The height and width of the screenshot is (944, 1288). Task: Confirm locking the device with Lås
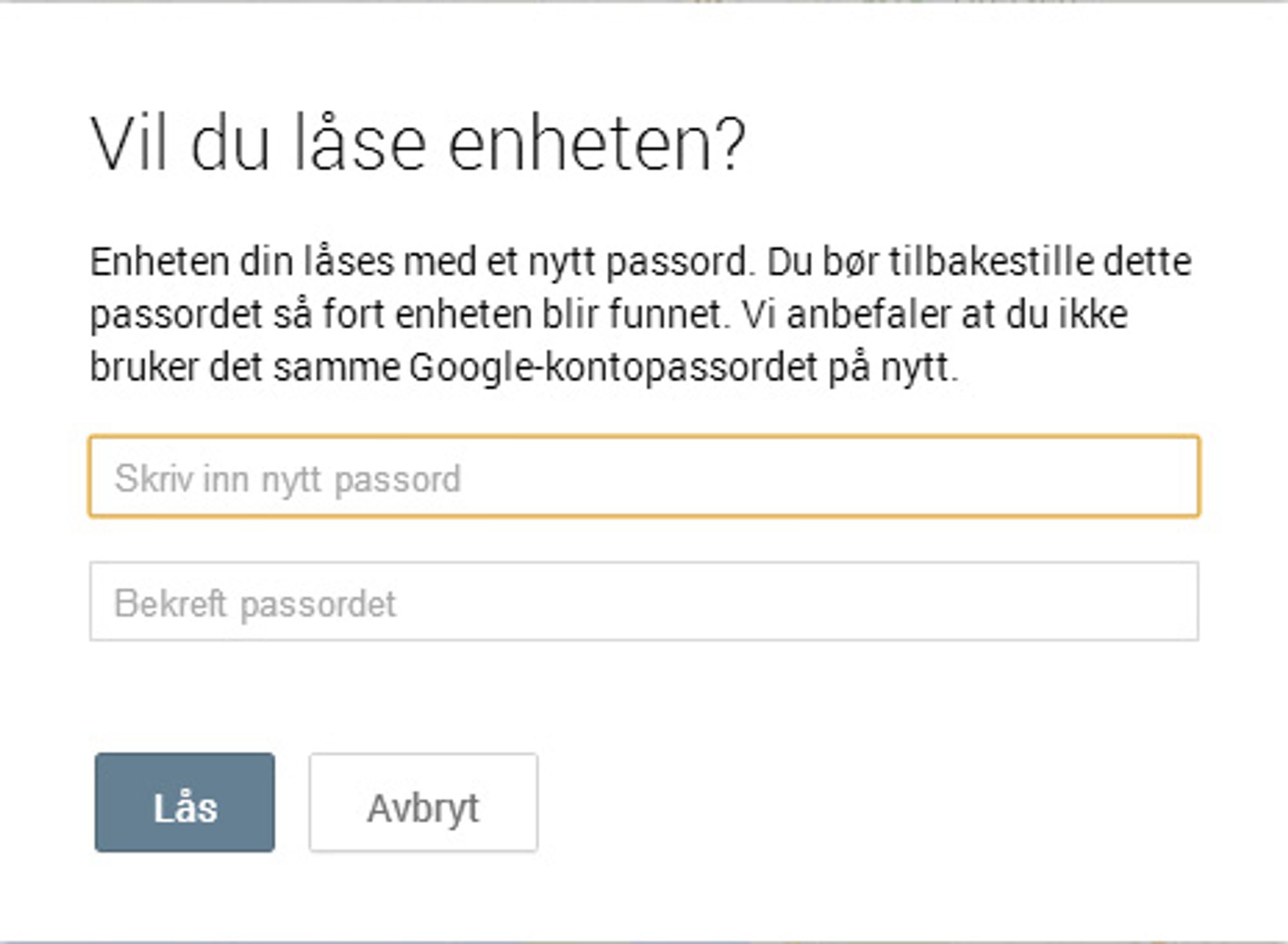click(185, 802)
